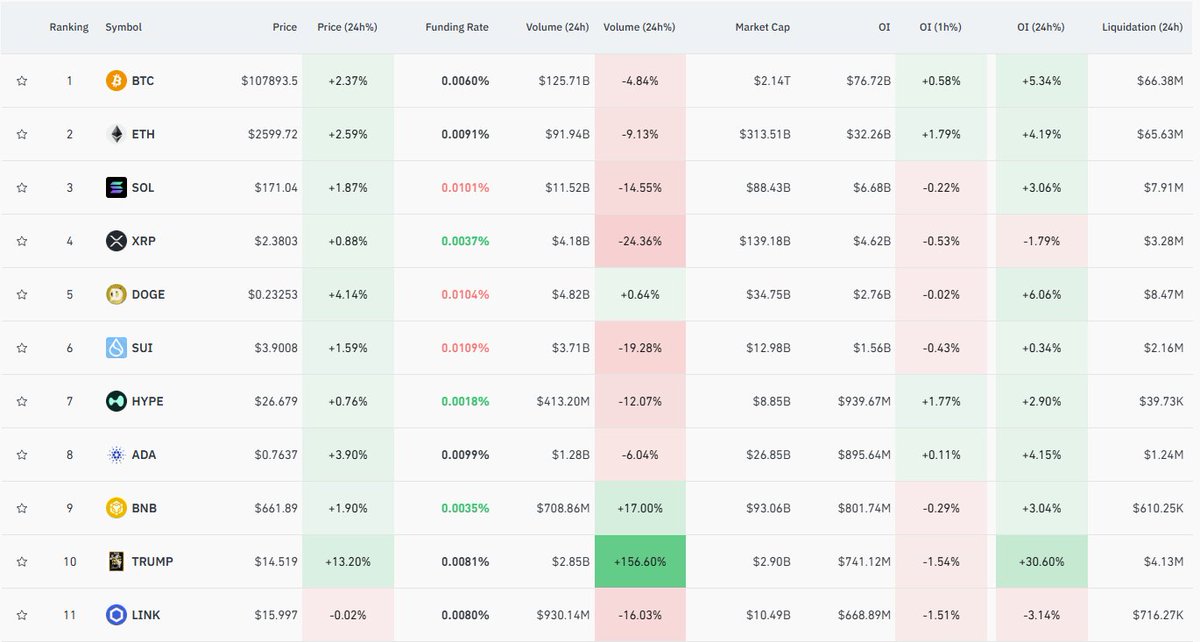Sort by Price column header
Screen dimensions: 1200x642
point(285,27)
